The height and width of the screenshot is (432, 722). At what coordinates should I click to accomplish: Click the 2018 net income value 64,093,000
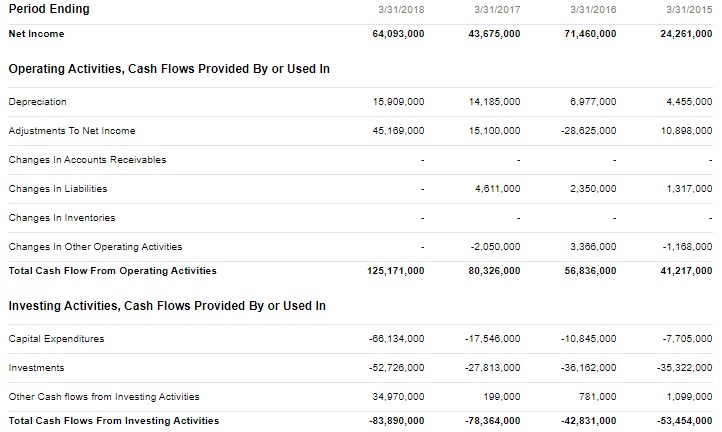click(397, 34)
